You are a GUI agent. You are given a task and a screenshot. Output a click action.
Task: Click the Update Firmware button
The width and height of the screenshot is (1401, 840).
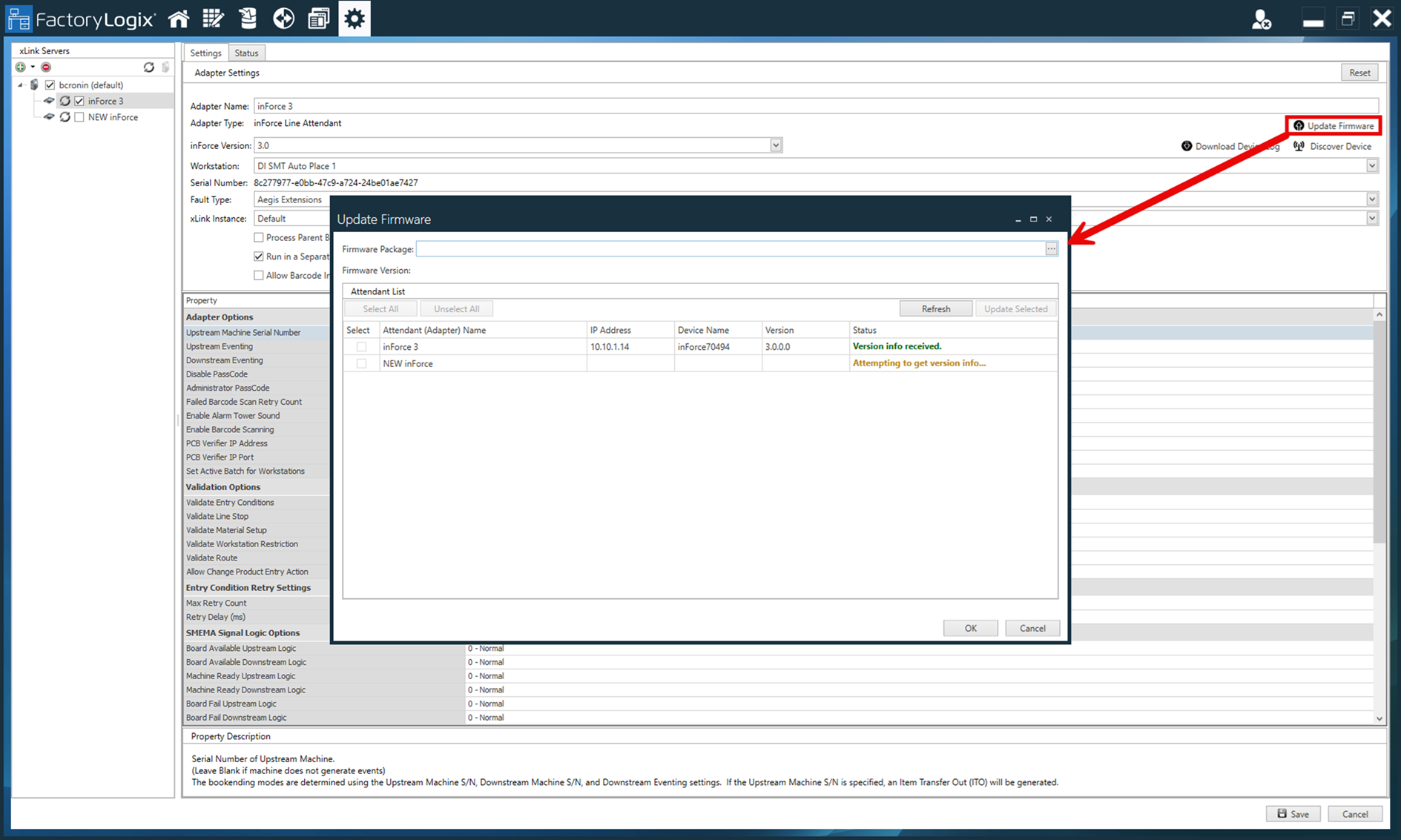coord(1334,126)
